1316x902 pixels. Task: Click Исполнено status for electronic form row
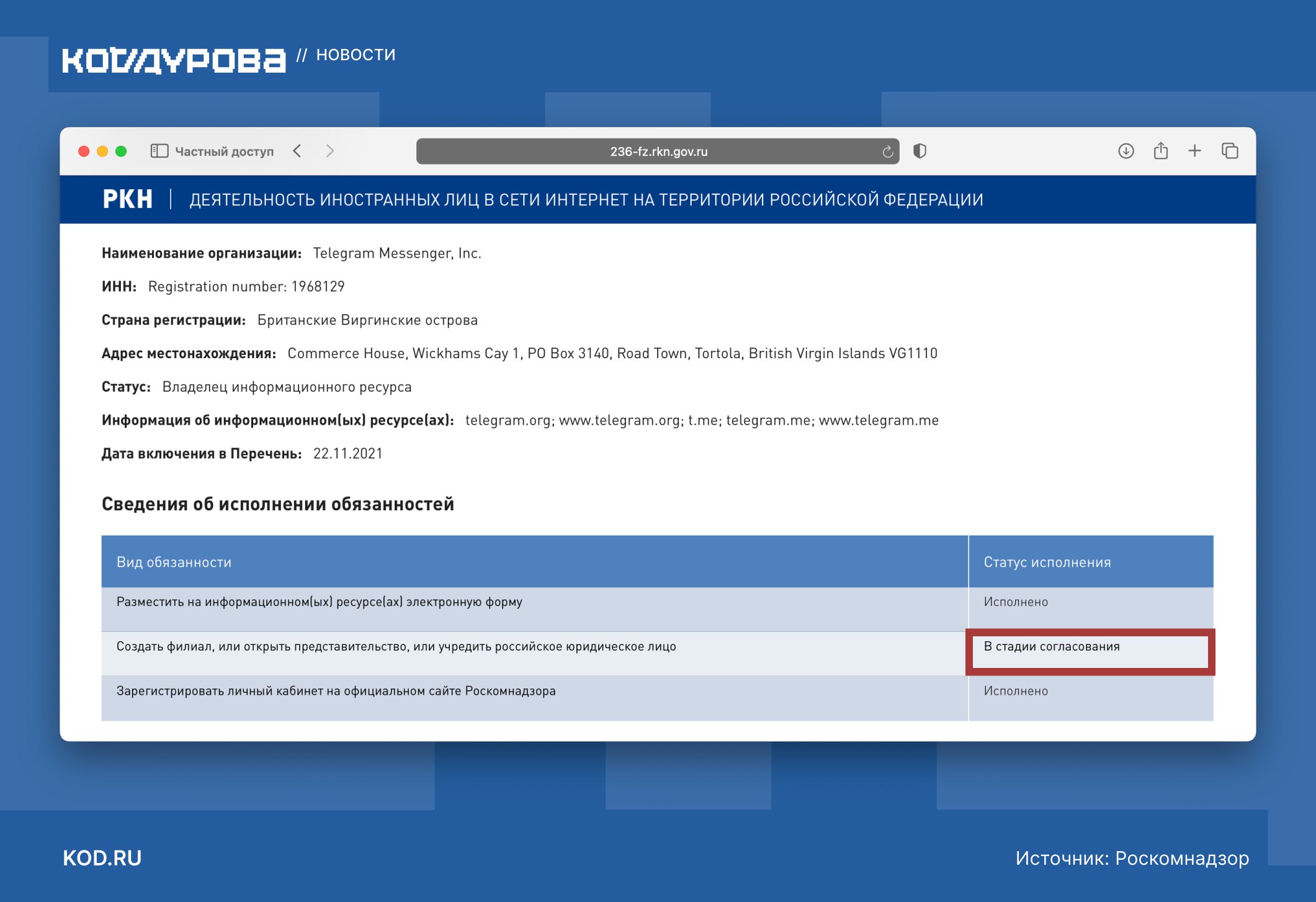(1016, 602)
